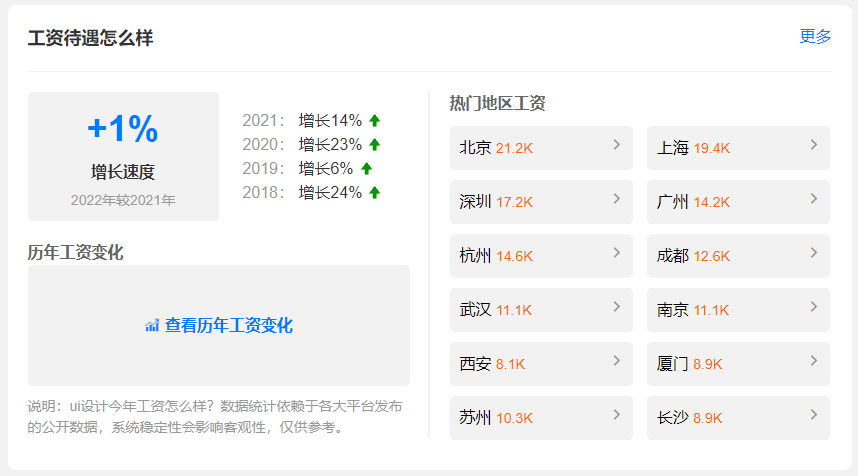Click the chevron arrow on 长沙 row

point(814,415)
